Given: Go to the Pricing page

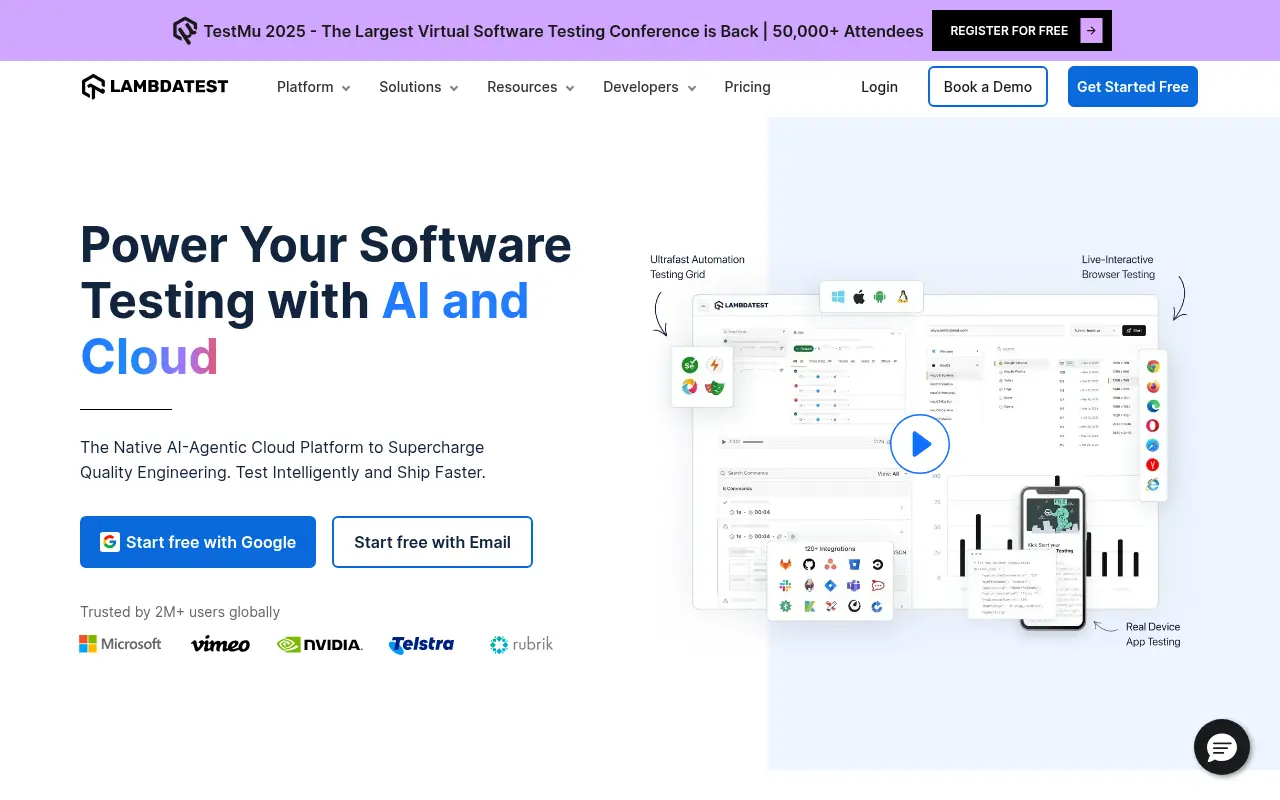Looking at the screenshot, I should click(747, 87).
